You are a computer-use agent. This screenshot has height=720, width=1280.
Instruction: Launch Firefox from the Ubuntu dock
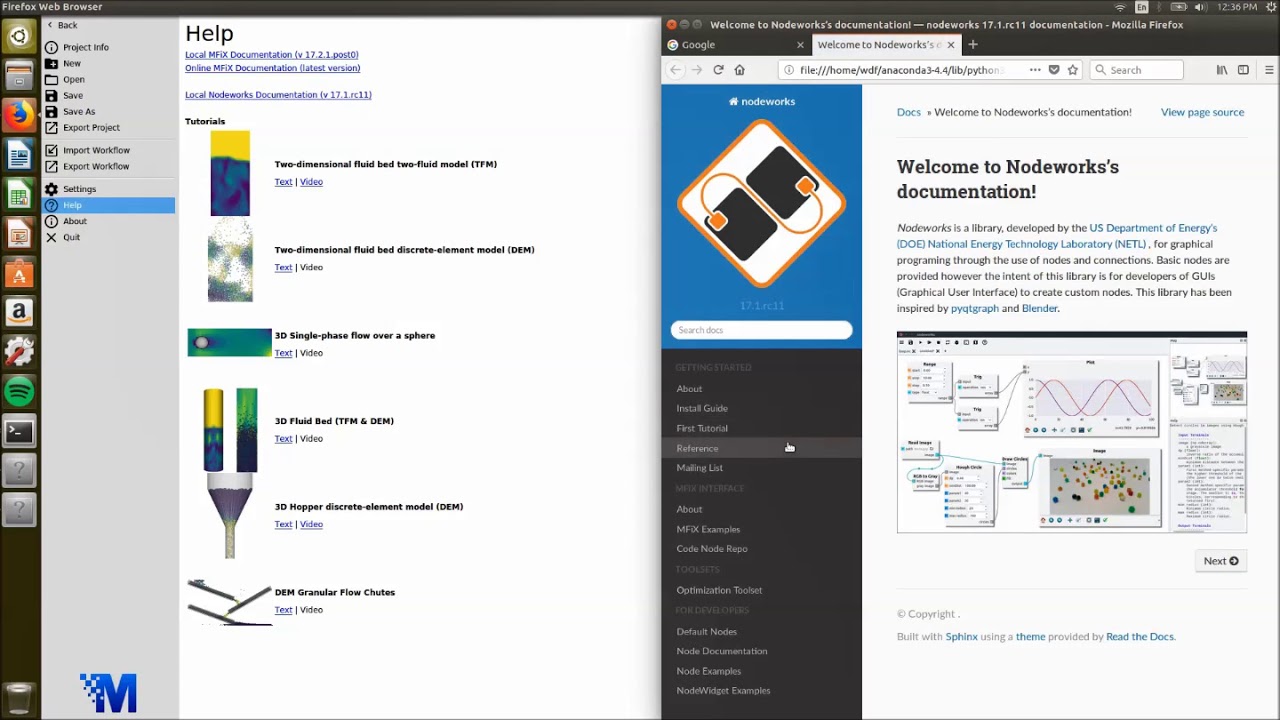tap(19, 115)
